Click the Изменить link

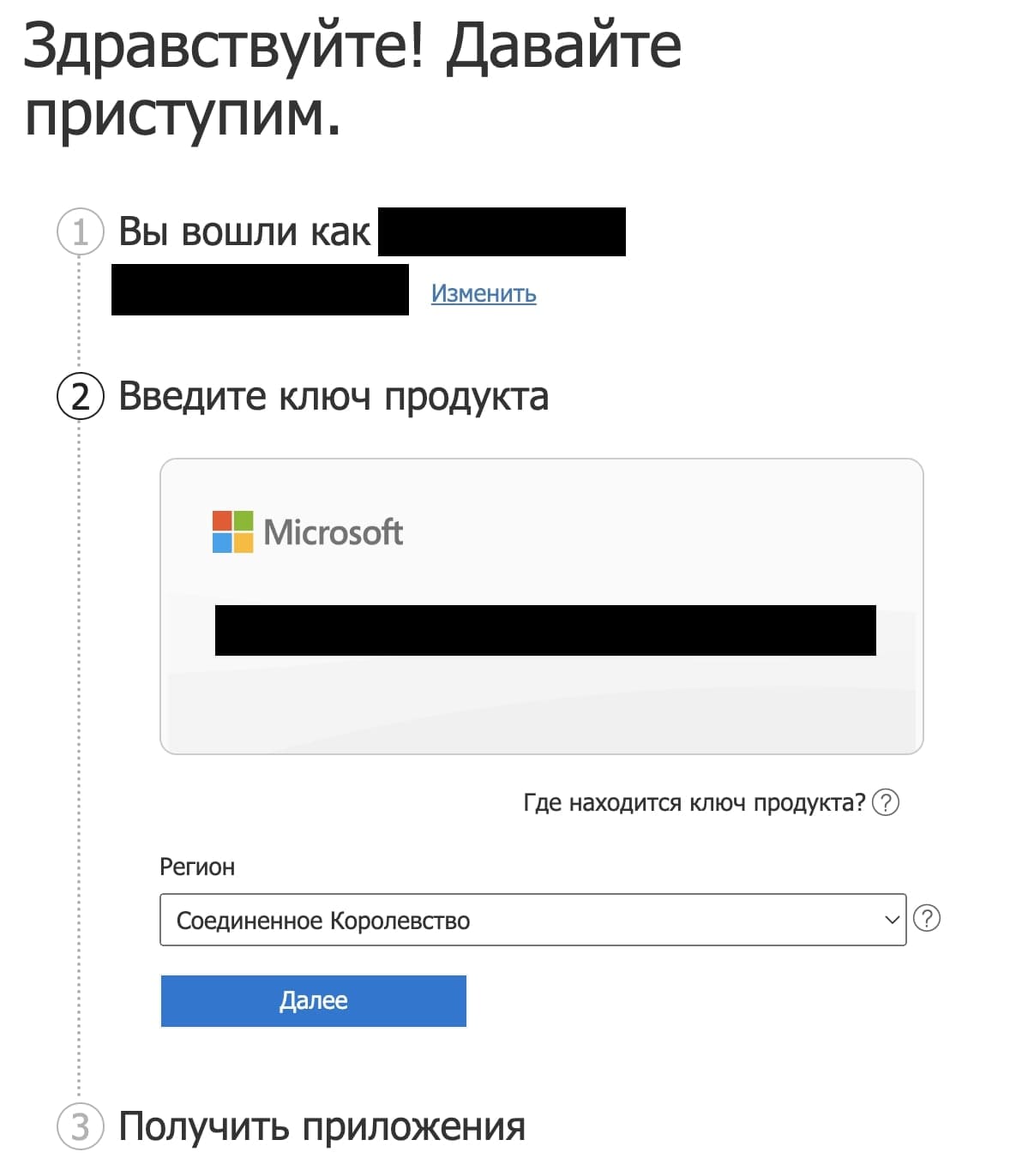484,293
